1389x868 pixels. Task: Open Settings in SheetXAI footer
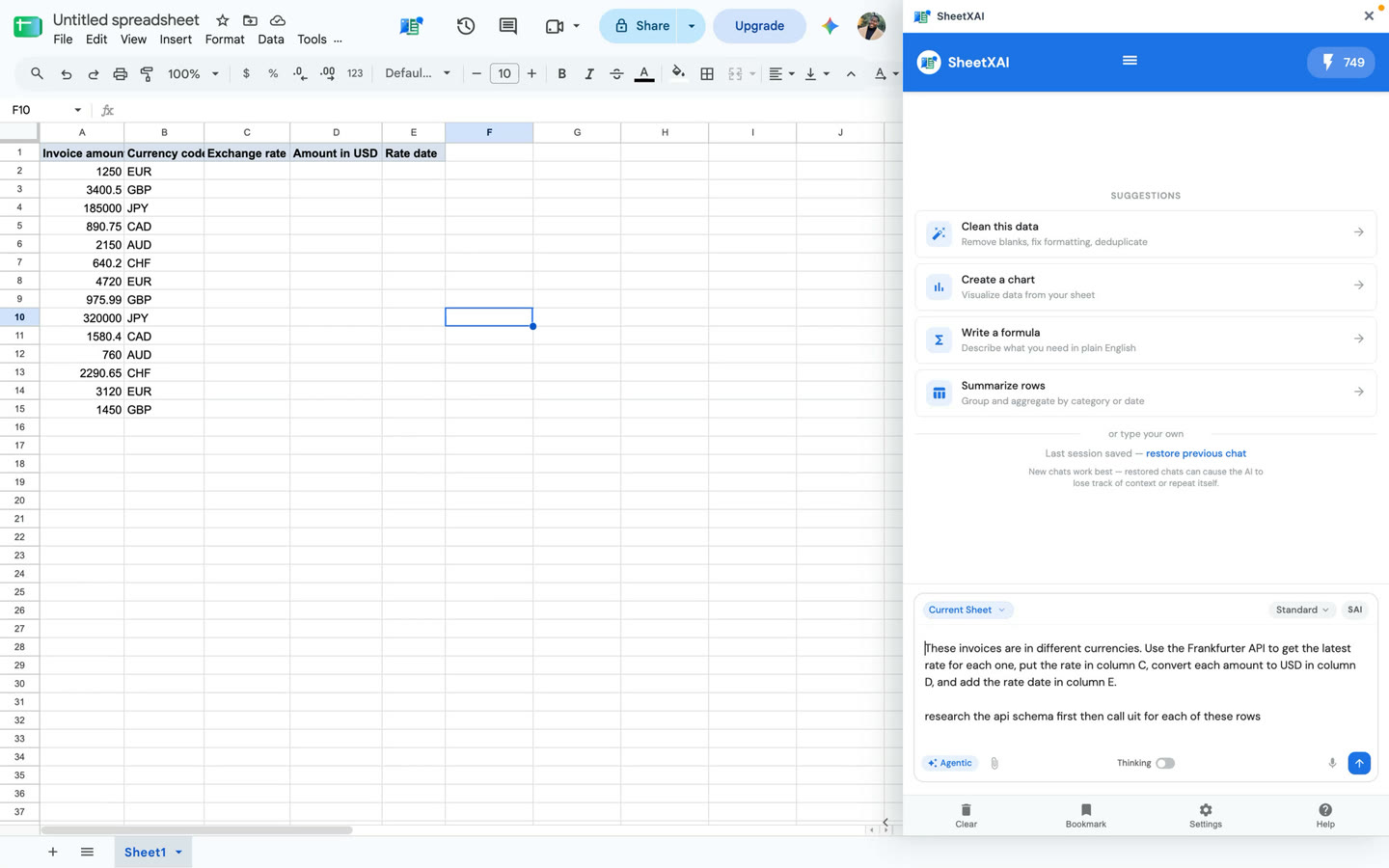click(x=1205, y=816)
